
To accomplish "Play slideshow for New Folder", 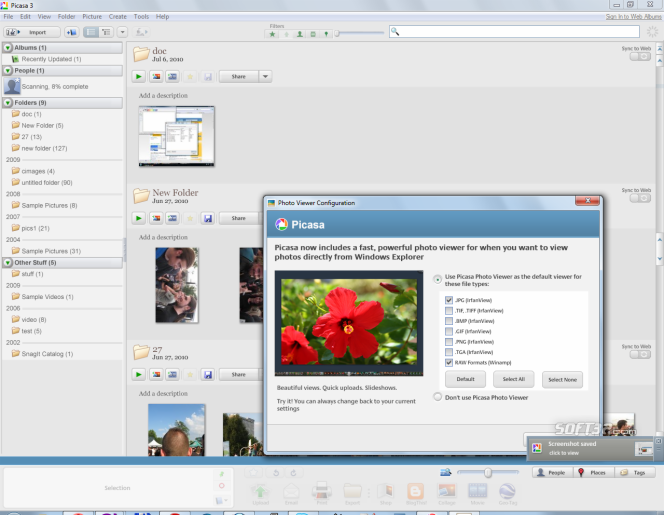I will click(x=138, y=219).
